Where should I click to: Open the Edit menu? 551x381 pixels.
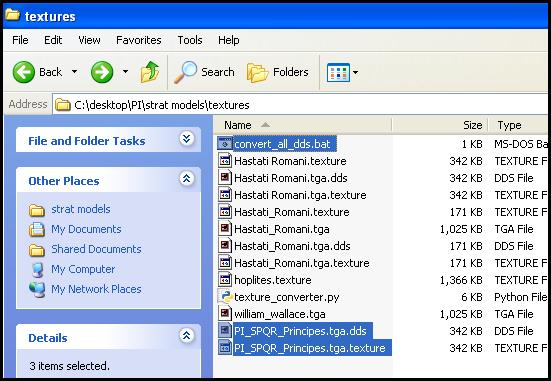tap(53, 40)
